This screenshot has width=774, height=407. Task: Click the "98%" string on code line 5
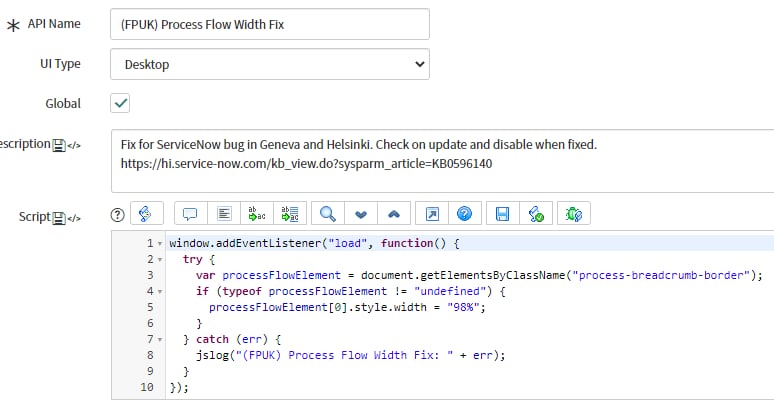[x=463, y=307]
